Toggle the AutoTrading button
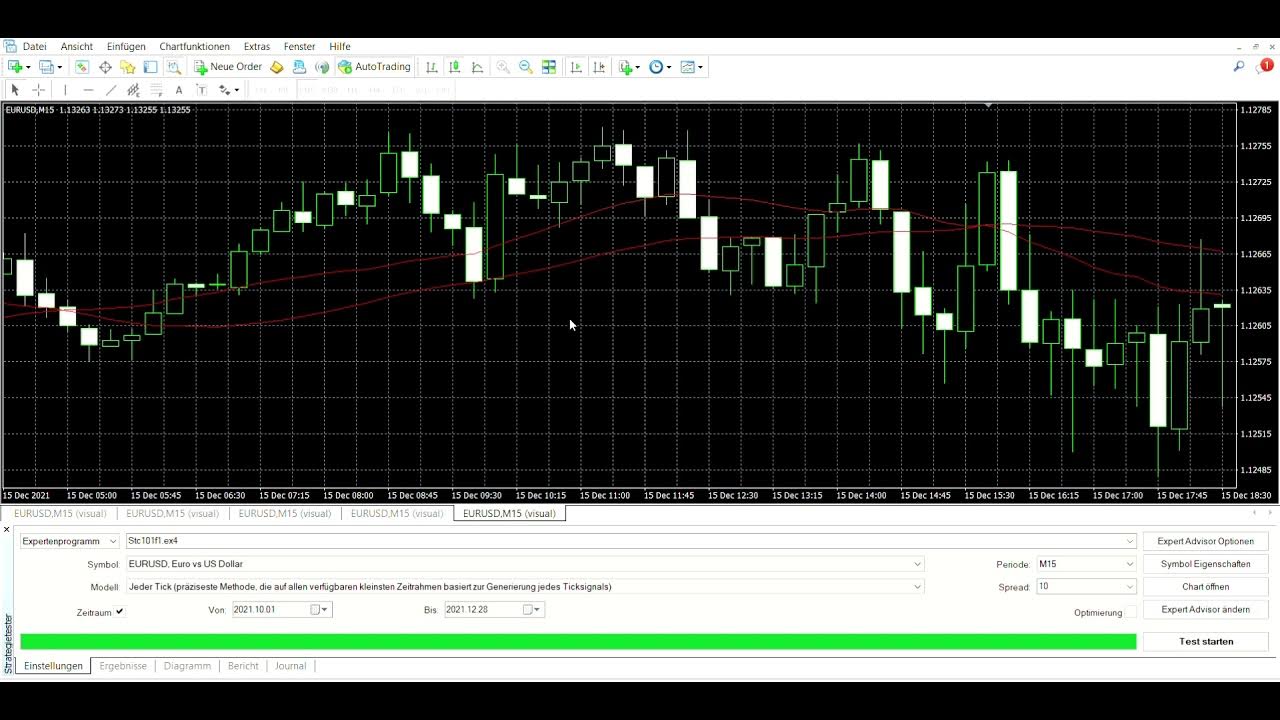The height and width of the screenshot is (720, 1280). coord(375,67)
